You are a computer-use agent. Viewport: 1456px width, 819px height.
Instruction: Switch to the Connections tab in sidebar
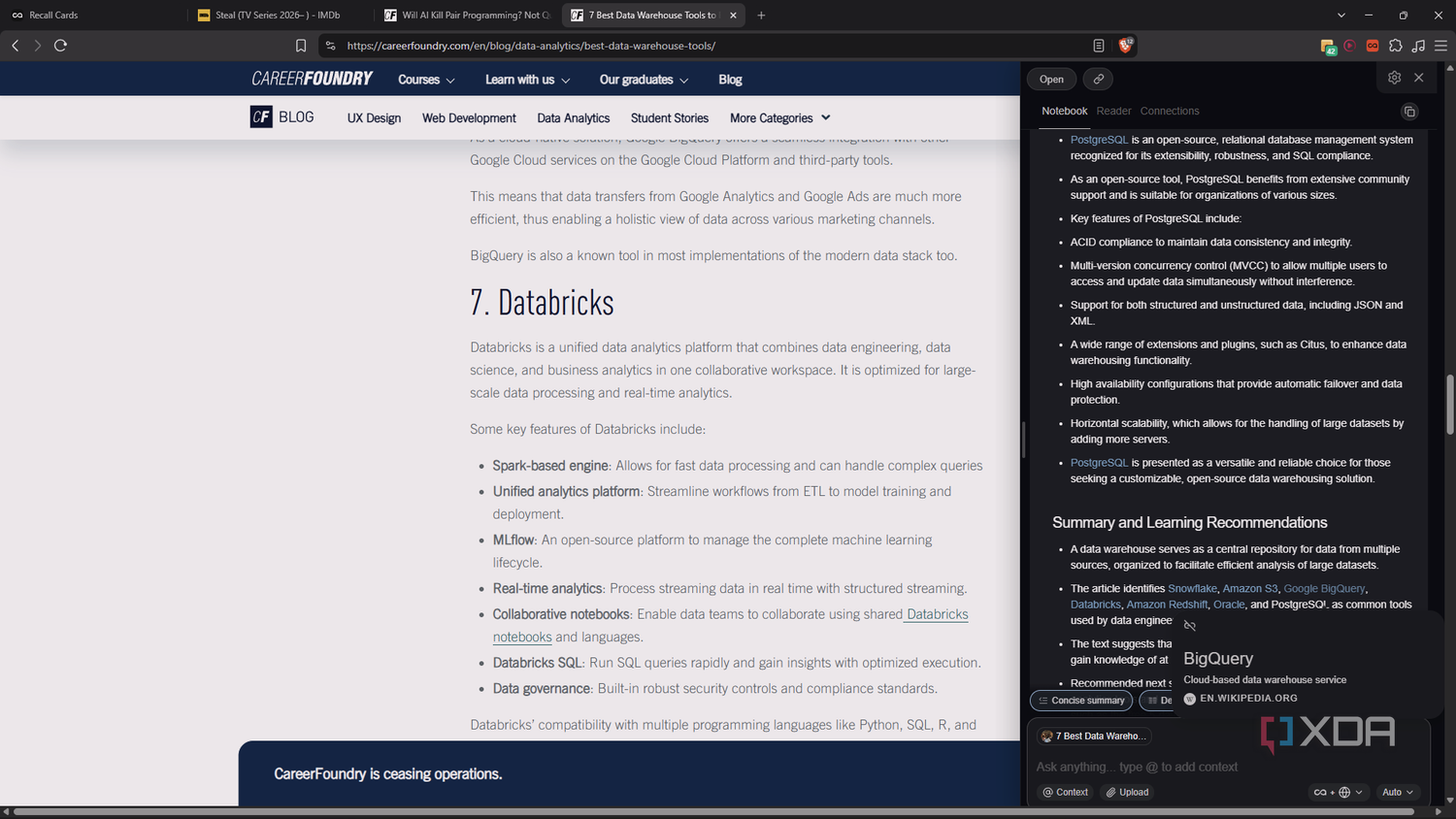(x=1170, y=112)
